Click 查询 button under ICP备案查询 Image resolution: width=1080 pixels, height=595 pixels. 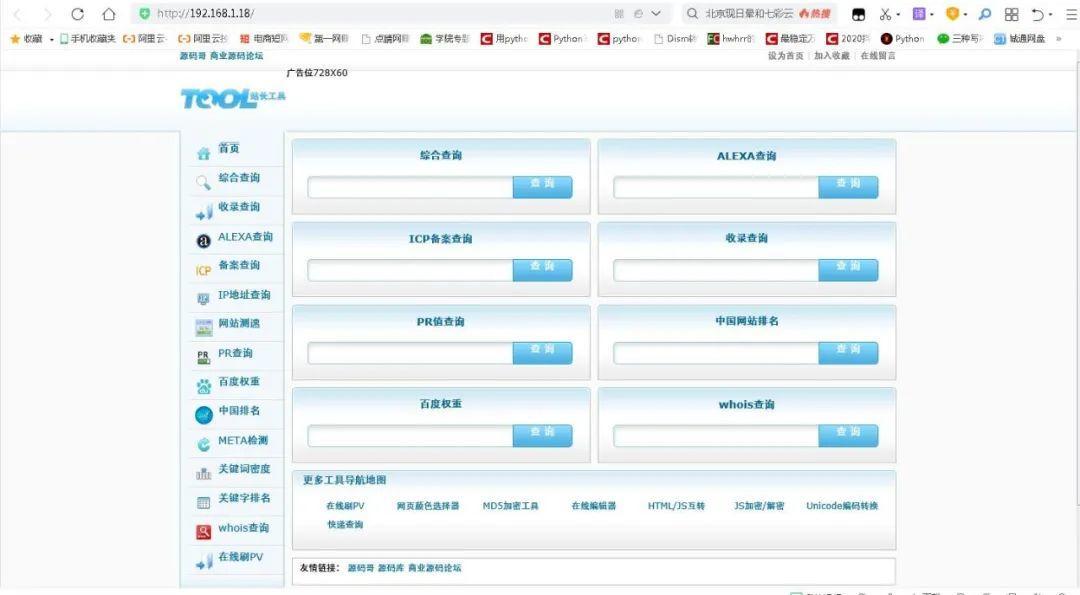542,269
